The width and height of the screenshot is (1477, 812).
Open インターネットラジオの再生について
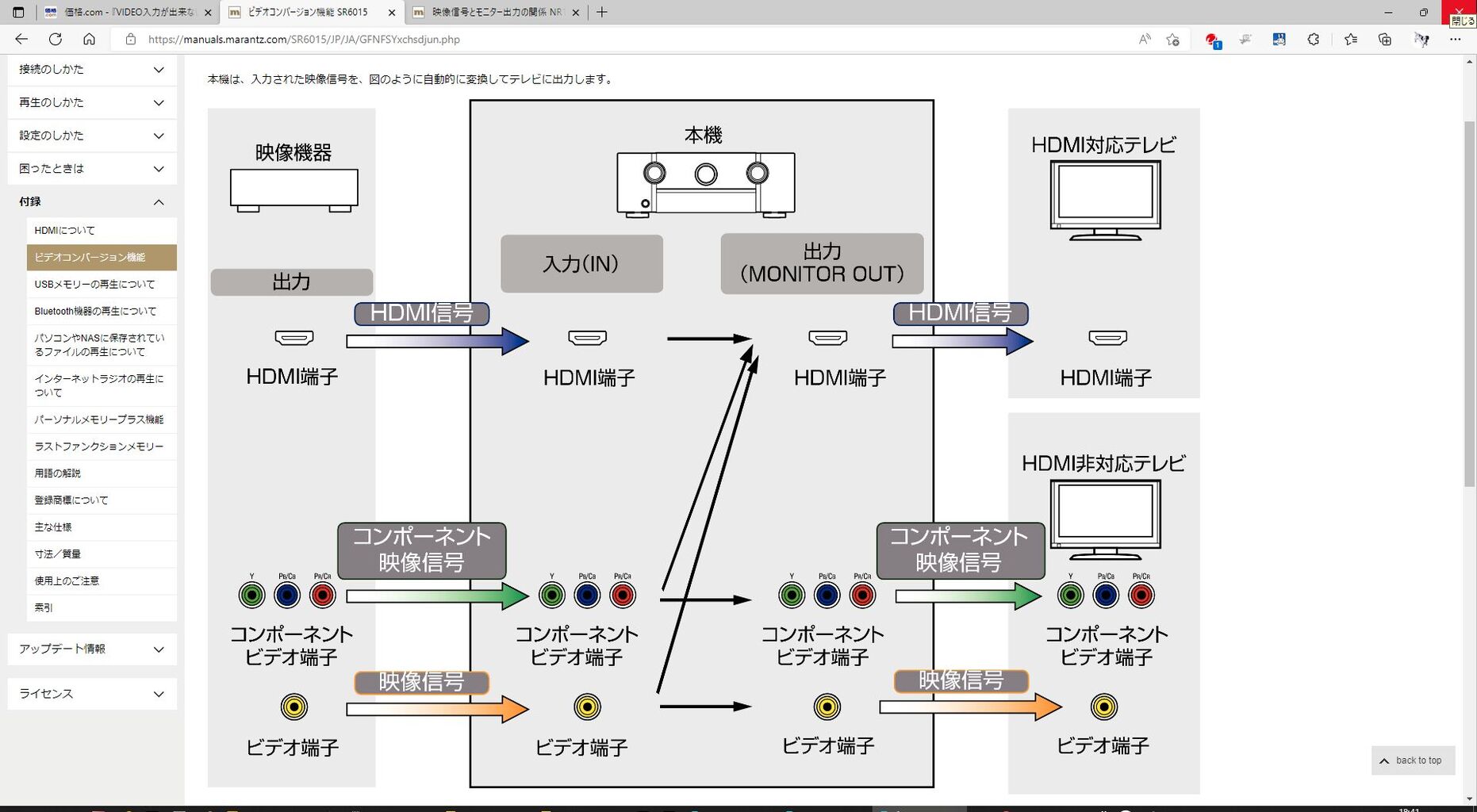[x=102, y=385]
